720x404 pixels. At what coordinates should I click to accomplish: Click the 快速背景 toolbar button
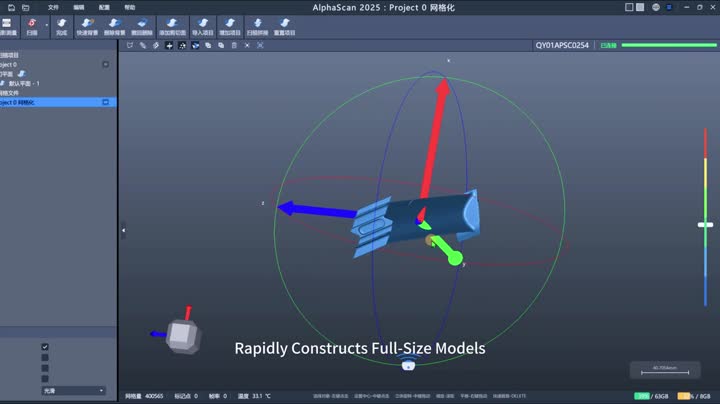tap(87, 27)
